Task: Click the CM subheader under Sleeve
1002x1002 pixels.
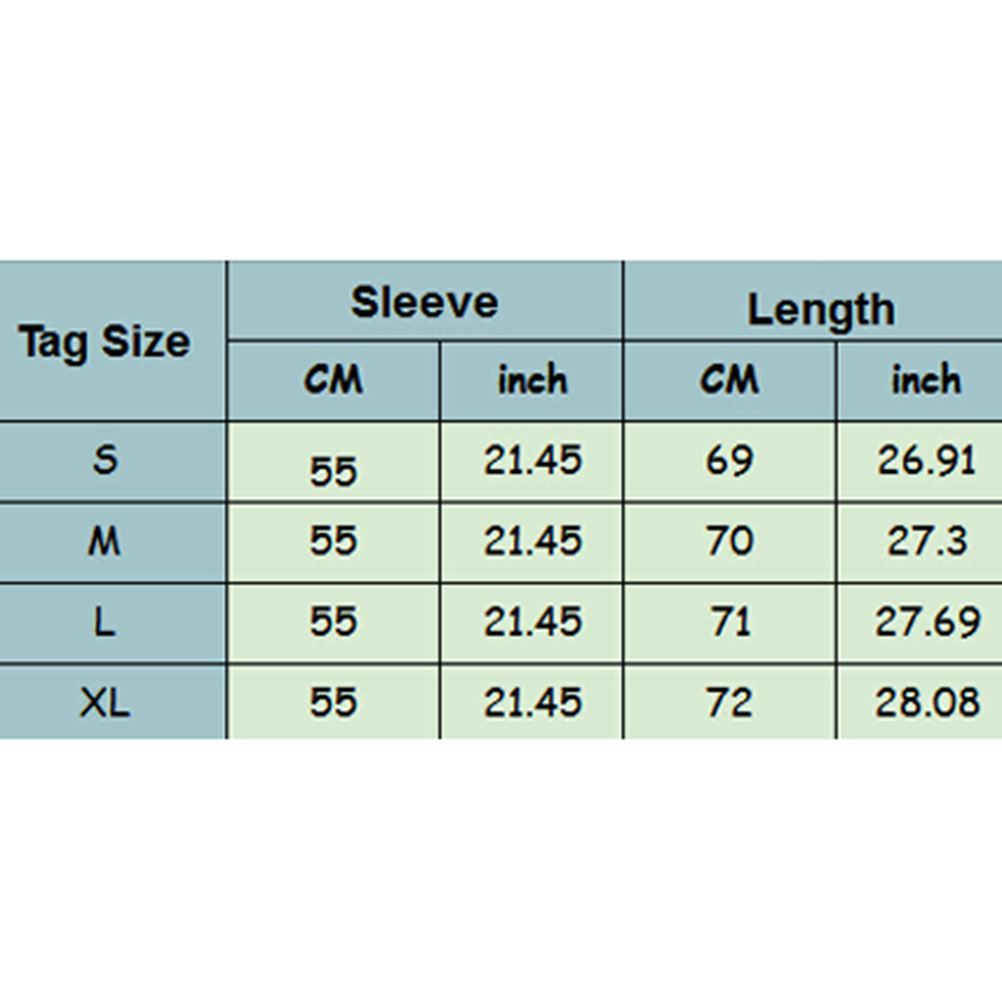Action: 333,380
